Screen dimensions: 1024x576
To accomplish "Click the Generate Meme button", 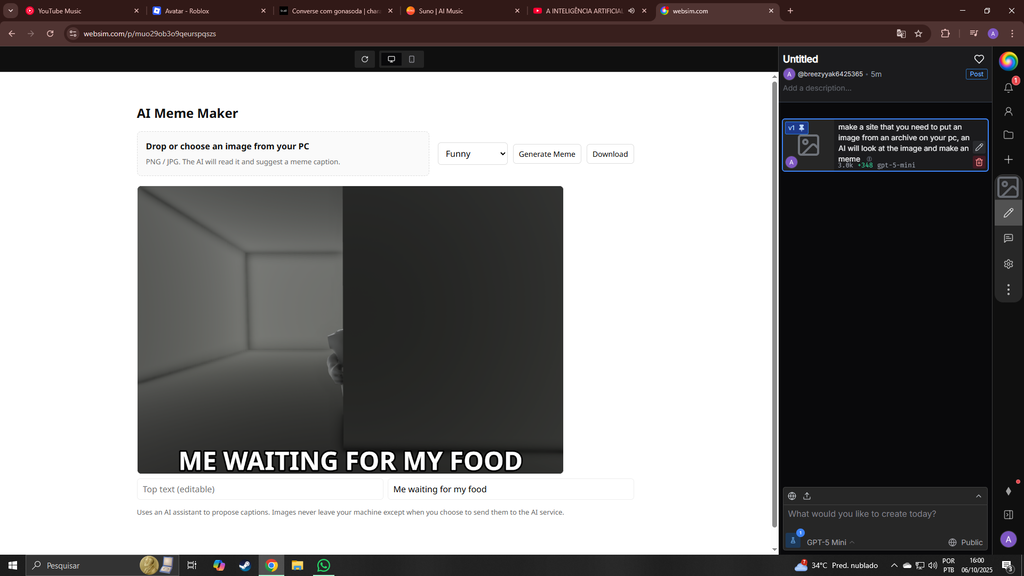I will pos(547,154).
